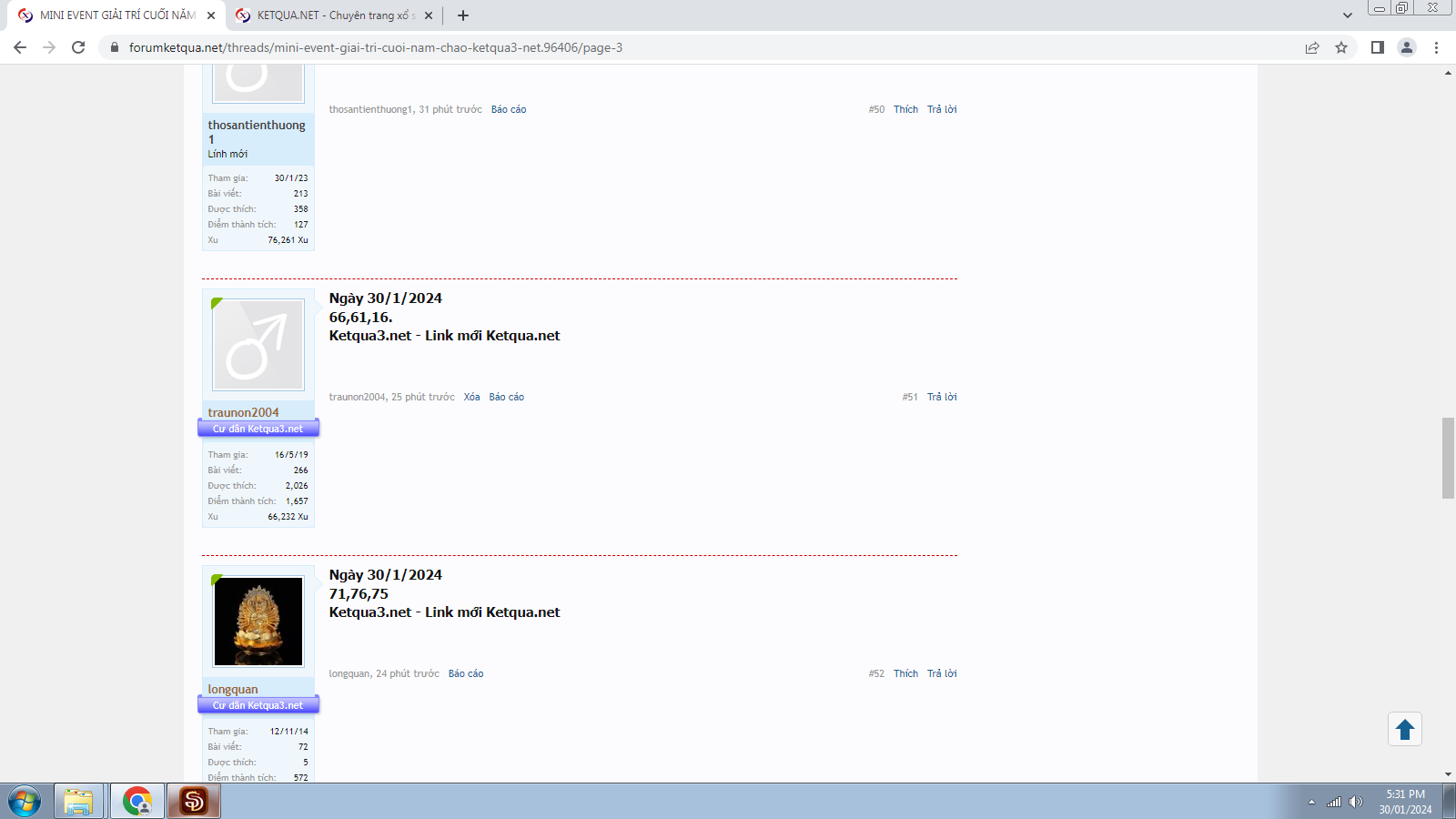Viewport: 1456px width, 819px height.
Task: Click the browser back arrow
Action: (20, 47)
